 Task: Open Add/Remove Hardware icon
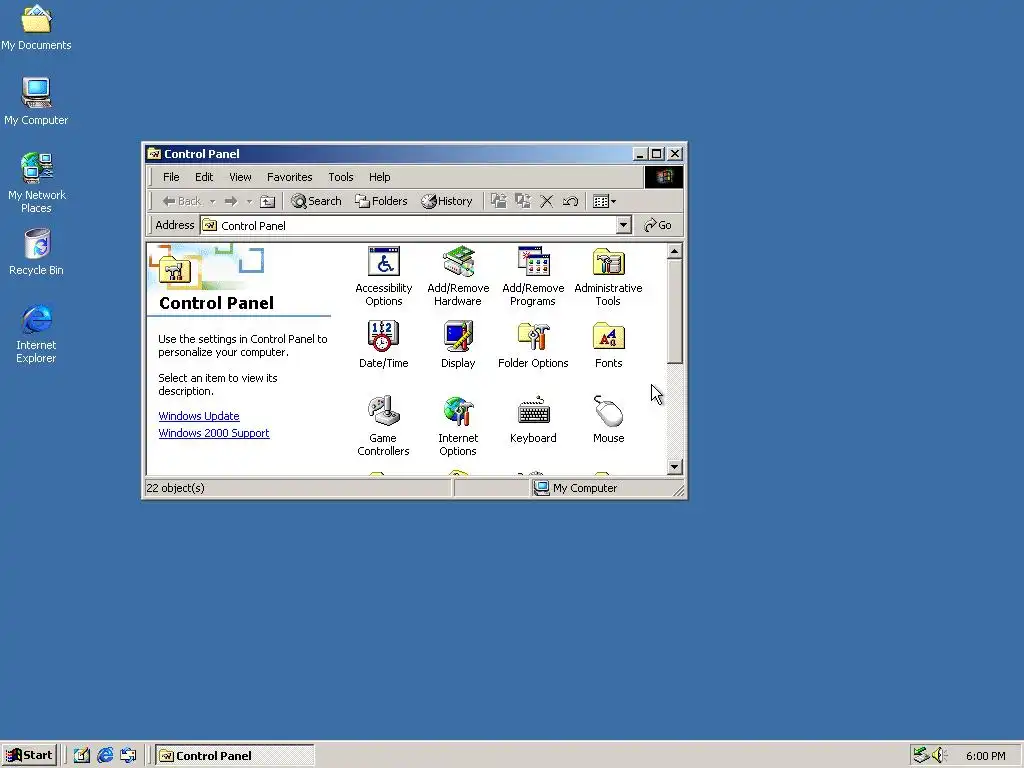(458, 276)
